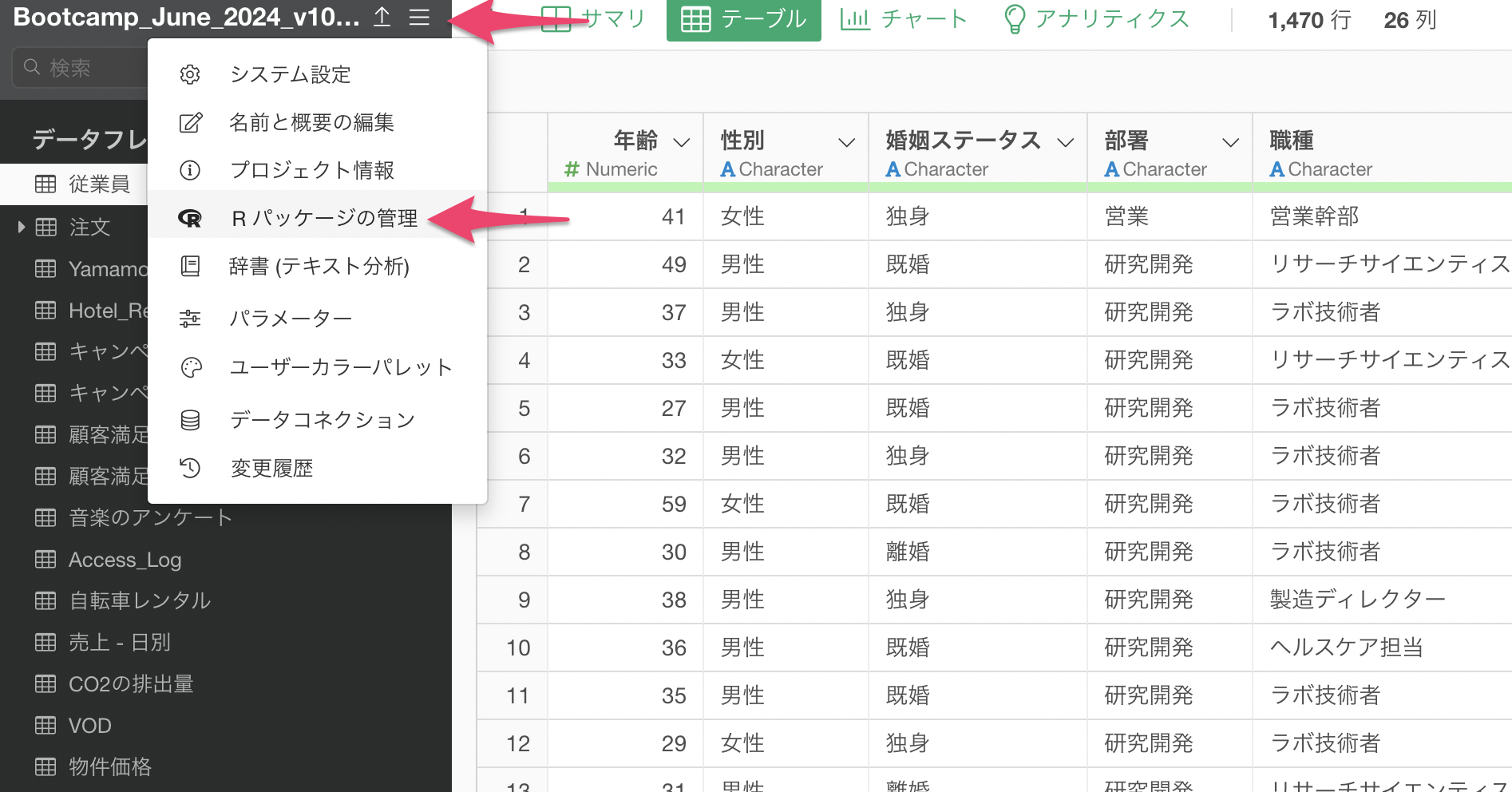Click the palette icon for ユーザーカラーパレット
The height and width of the screenshot is (792, 1512).
tap(191, 367)
